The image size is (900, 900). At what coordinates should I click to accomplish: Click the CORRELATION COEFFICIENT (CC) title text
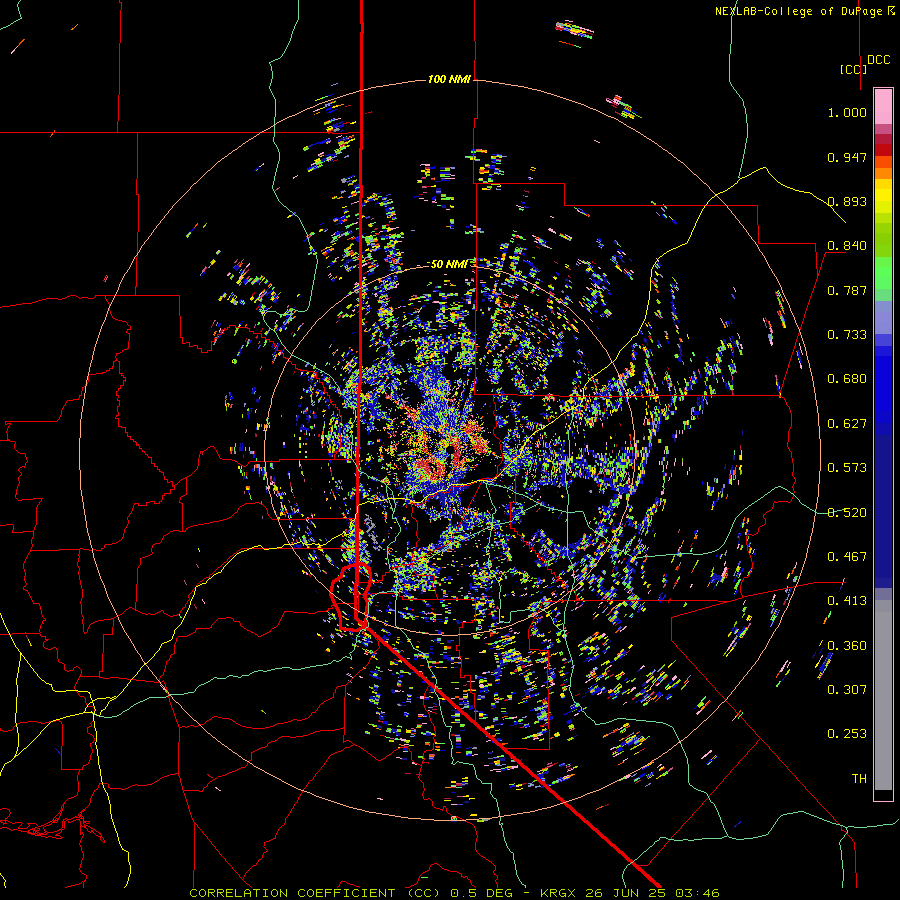pyautogui.click(x=314, y=893)
